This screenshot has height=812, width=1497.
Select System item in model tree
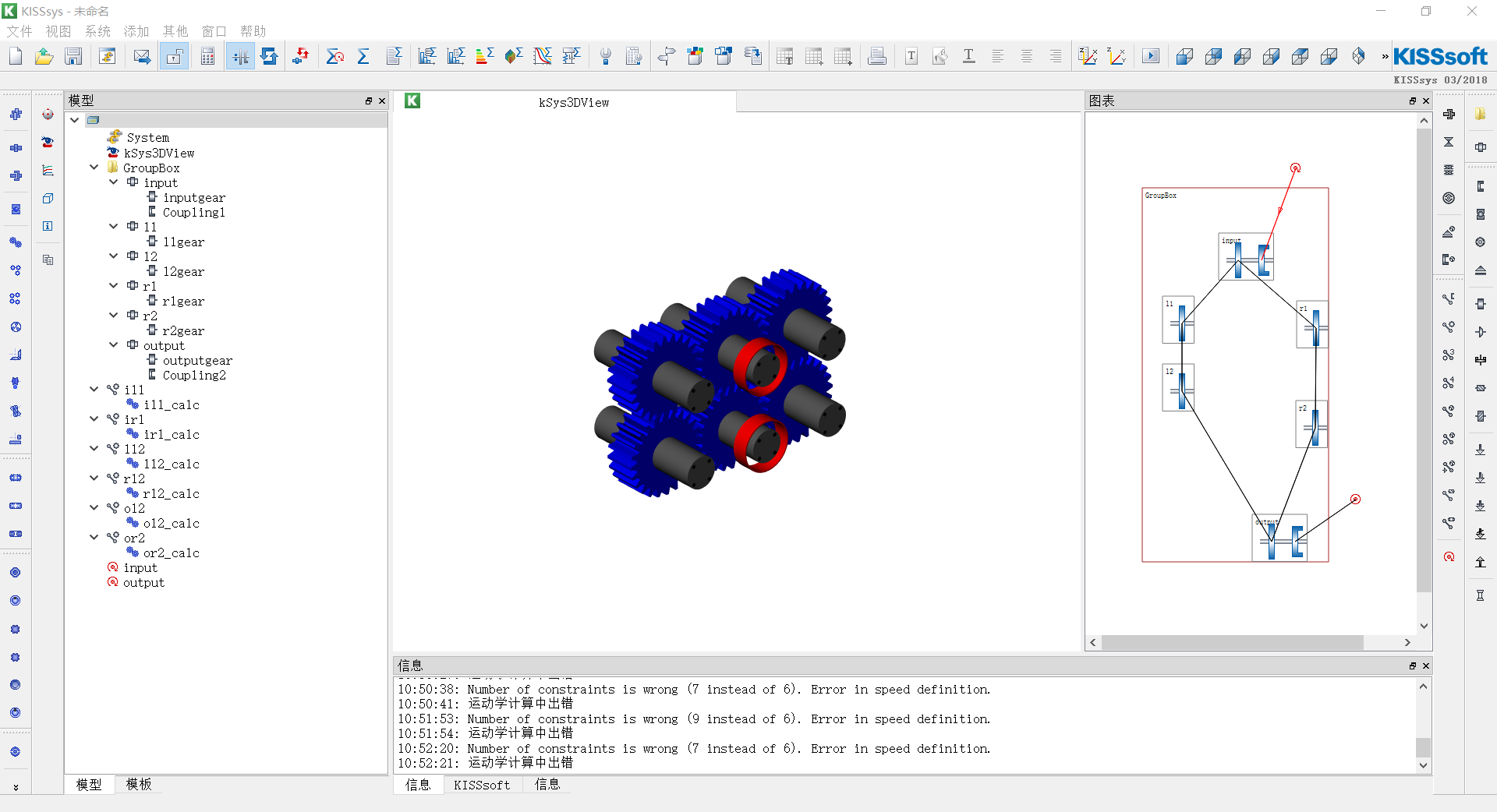coord(147,138)
